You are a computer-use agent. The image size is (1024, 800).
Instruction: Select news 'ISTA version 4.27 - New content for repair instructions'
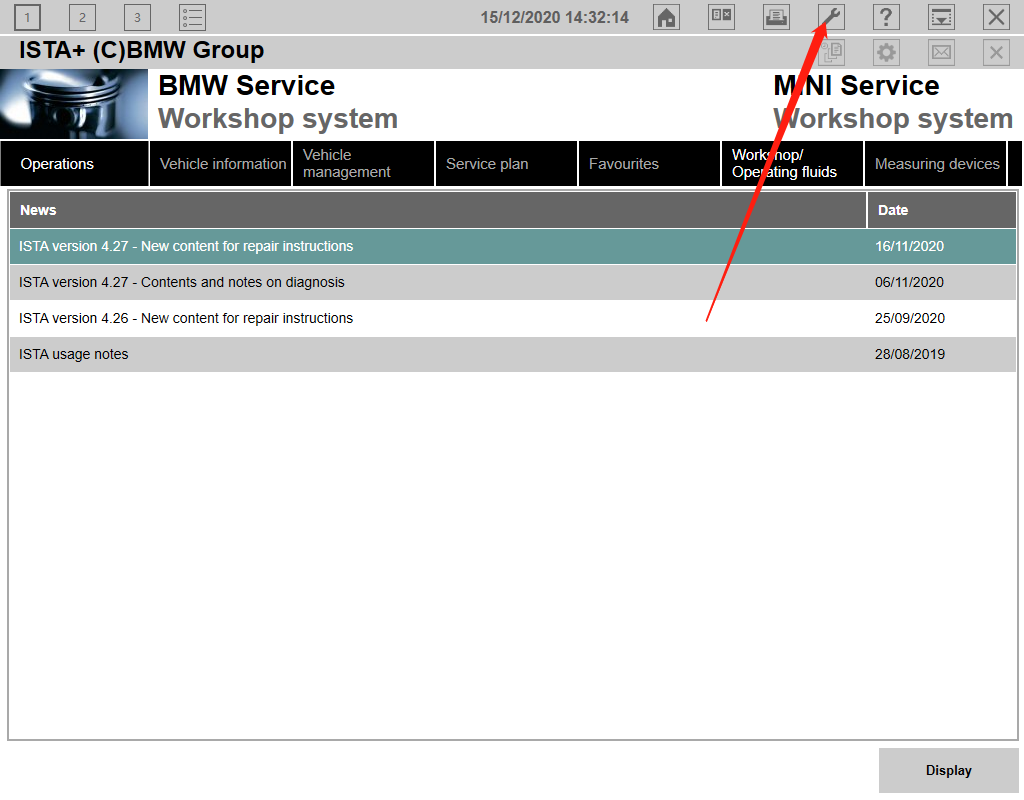pos(513,246)
